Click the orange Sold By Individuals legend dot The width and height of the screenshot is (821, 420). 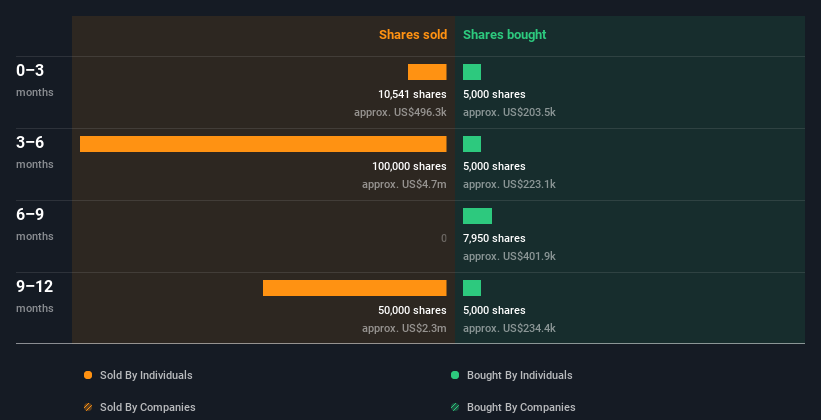click(x=88, y=375)
